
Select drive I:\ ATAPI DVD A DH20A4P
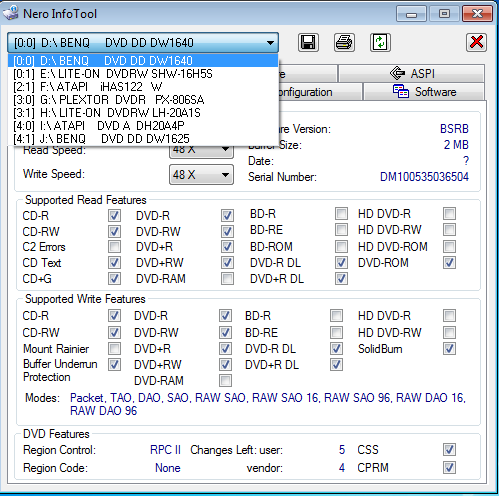tap(143, 126)
